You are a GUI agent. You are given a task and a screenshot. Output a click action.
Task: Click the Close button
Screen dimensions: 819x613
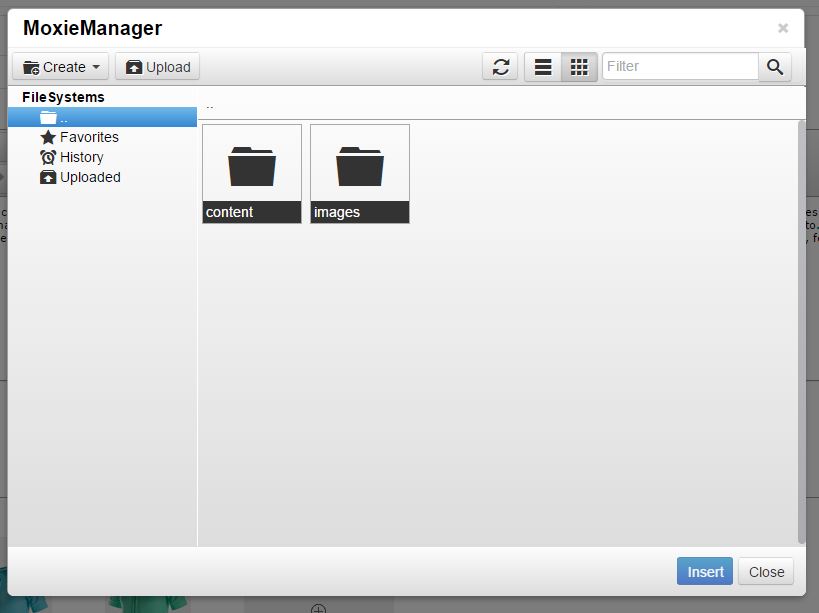point(766,571)
